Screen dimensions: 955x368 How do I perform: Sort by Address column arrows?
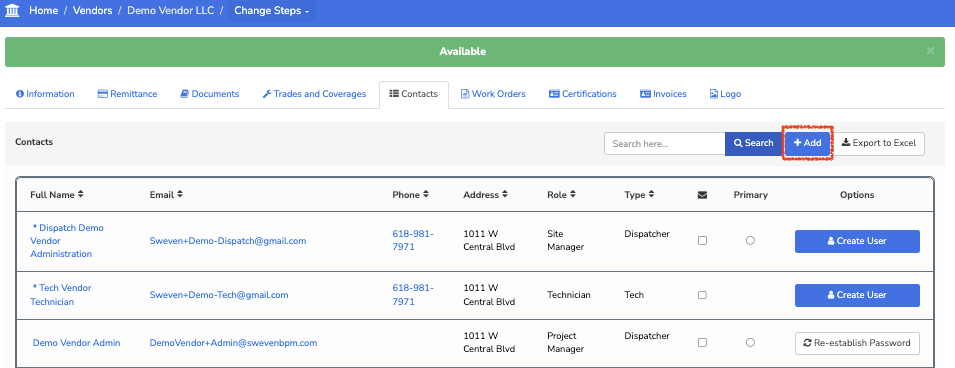pos(505,194)
